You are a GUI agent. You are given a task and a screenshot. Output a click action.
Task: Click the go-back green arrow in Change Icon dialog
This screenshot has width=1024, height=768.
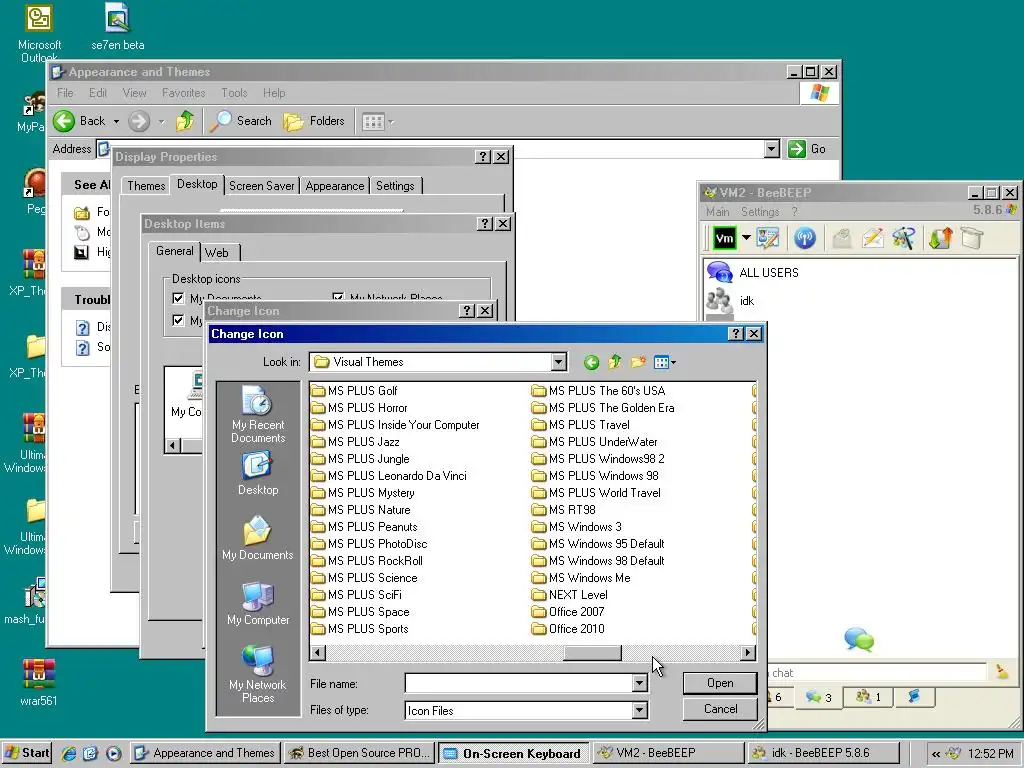(x=591, y=362)
